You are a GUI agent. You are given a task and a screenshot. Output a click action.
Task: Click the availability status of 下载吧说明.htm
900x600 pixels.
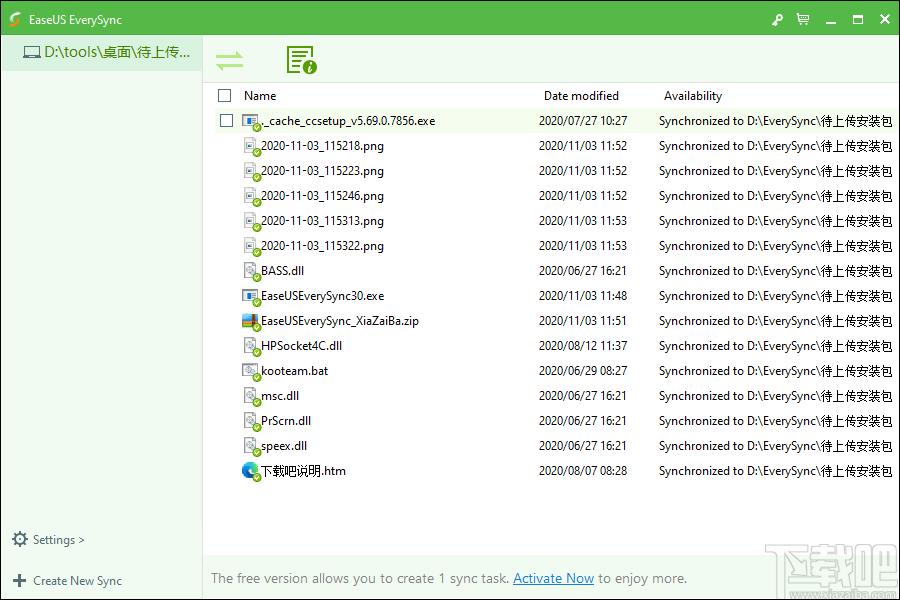(775, 471)
